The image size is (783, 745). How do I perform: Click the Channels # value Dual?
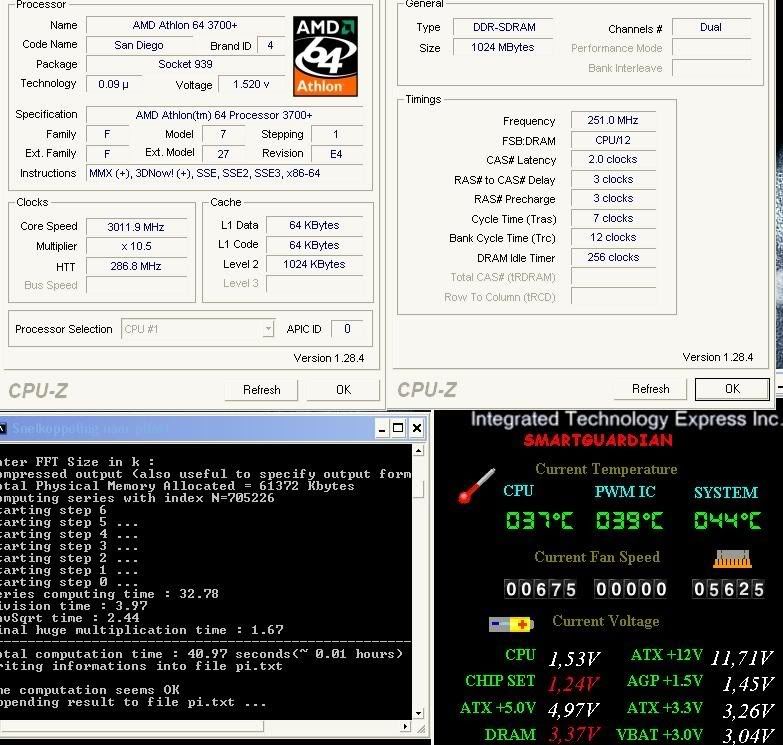tap(711, 27)
